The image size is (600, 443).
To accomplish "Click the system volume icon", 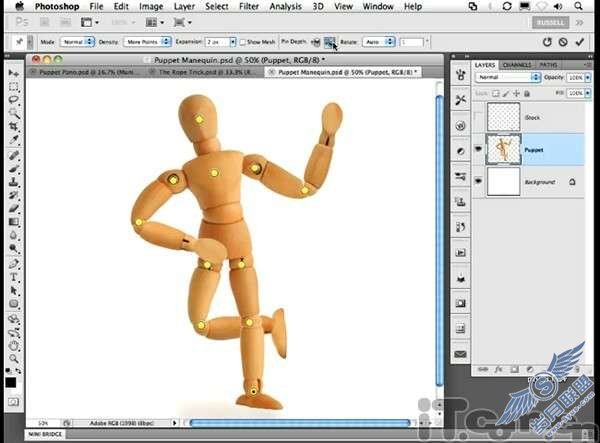I will tap(558, 6).
